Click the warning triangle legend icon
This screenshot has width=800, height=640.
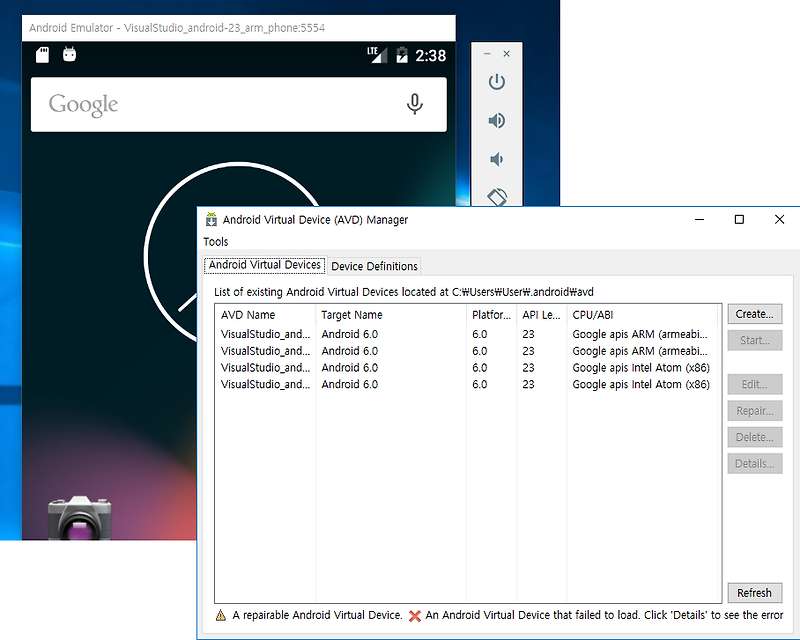[x=220, y=615]
